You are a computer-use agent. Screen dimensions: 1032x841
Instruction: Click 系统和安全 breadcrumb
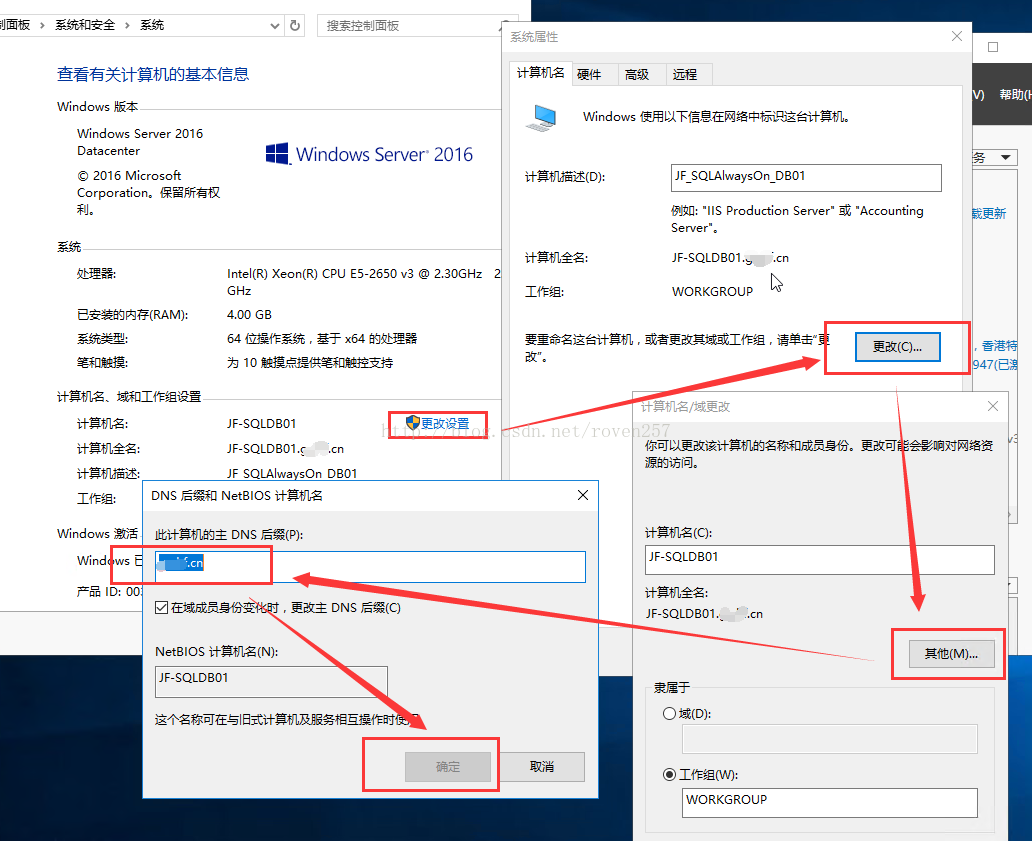tap(85, 25)
